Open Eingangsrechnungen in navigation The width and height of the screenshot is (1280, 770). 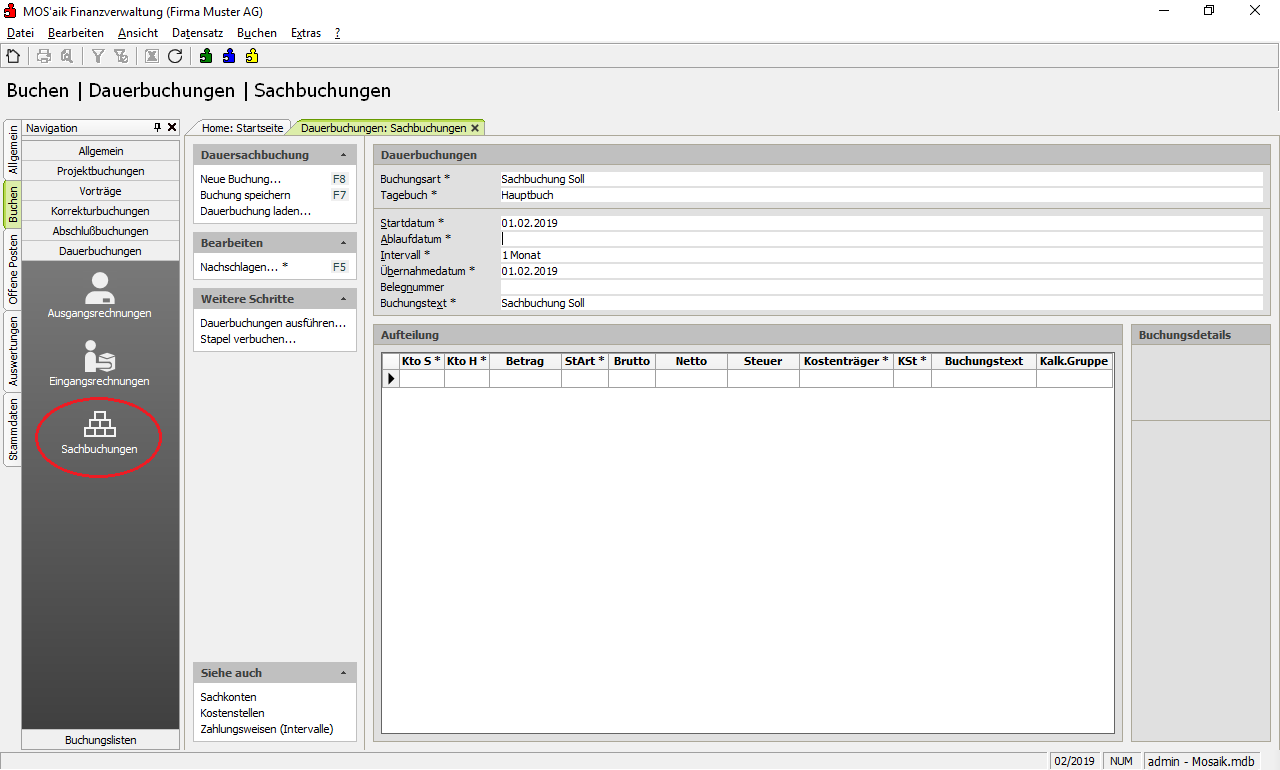99,363
